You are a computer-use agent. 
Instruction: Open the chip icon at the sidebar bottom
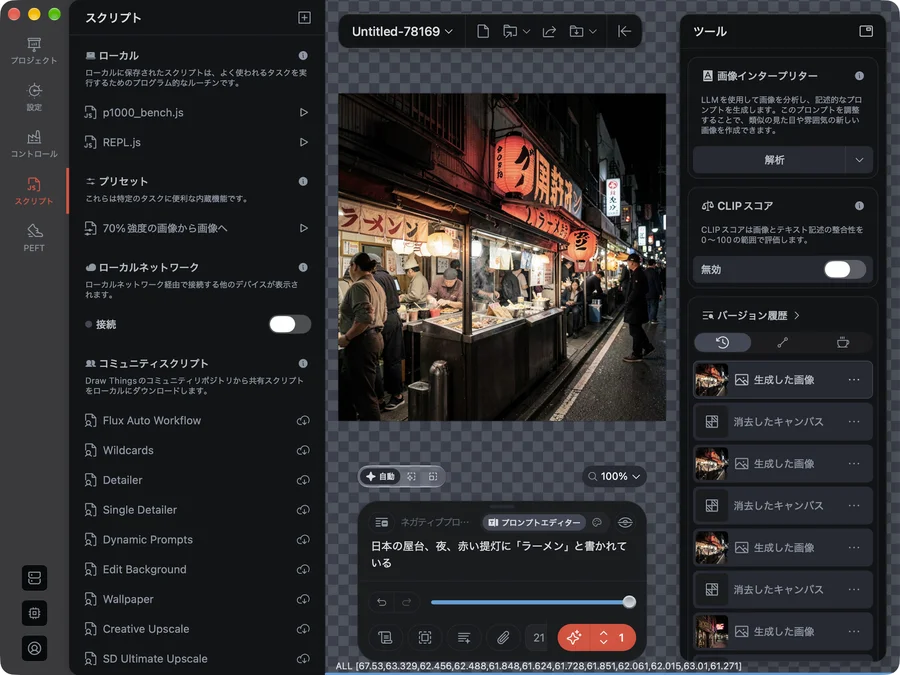pos(34,613)
